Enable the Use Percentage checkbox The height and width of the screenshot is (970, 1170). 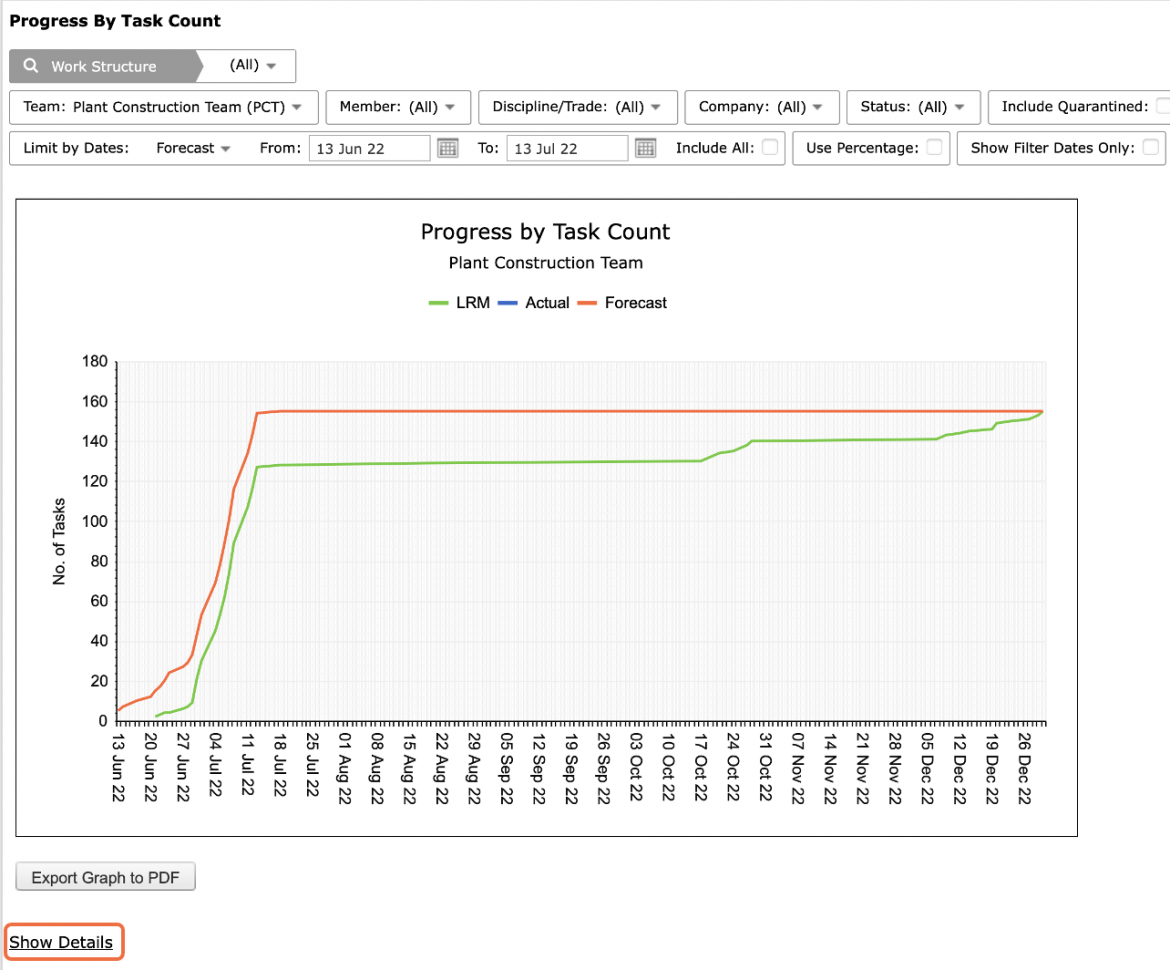[934, 147]
